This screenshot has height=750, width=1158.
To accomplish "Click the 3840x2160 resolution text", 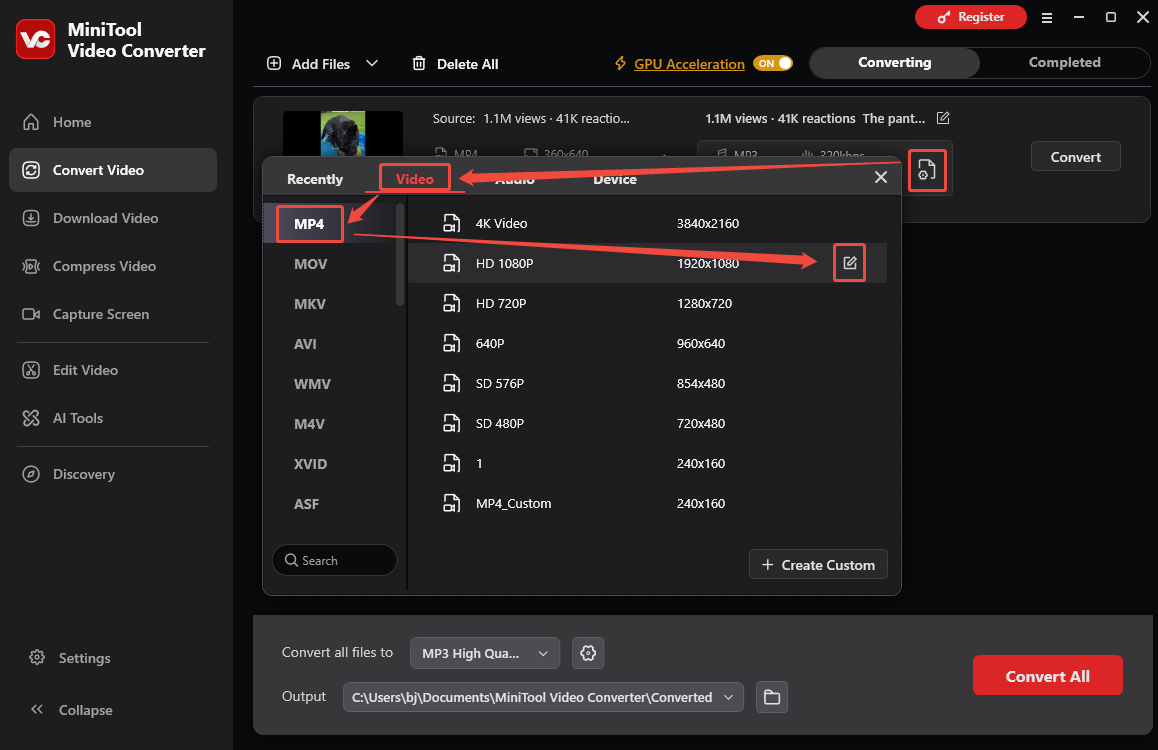I will click(x=708, y=223).
